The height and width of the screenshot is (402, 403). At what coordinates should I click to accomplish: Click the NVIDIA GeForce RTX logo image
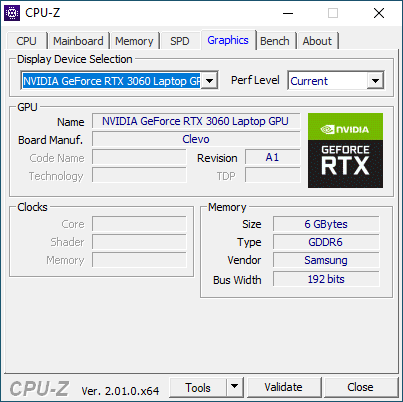(x=345, y=150)
